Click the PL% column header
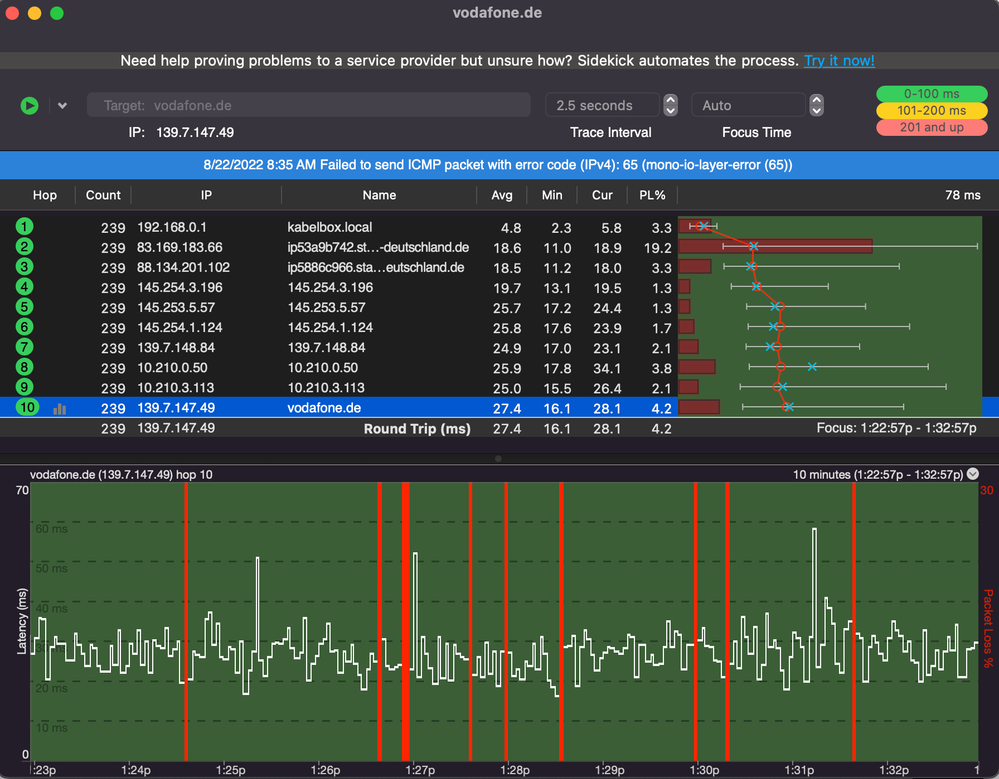Screen dimensions: 999x779 (x=652, y=195)
